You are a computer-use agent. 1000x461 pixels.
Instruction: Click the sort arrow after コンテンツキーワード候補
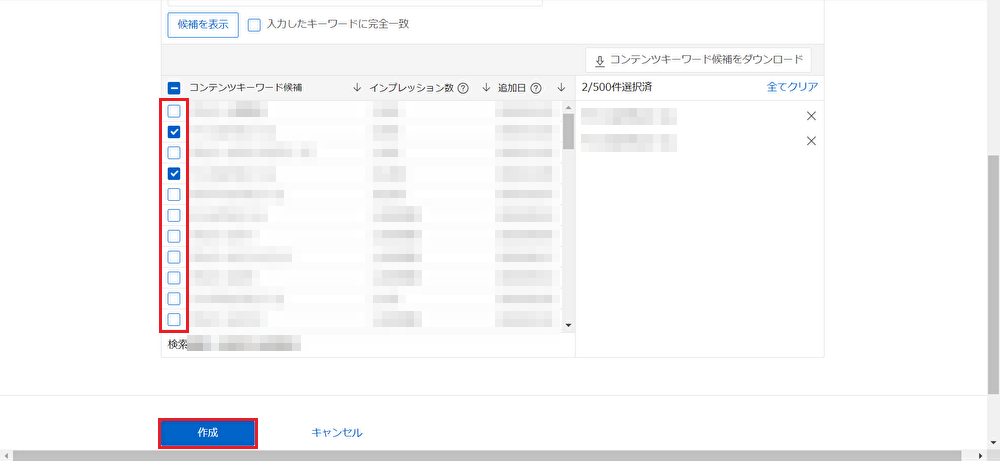coord(357,88)
